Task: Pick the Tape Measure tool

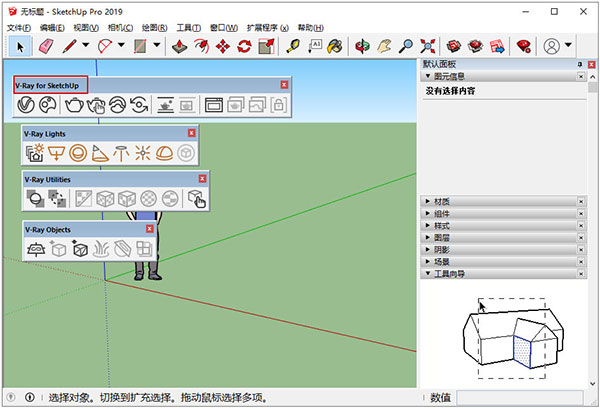Action: tap(293, 46)
